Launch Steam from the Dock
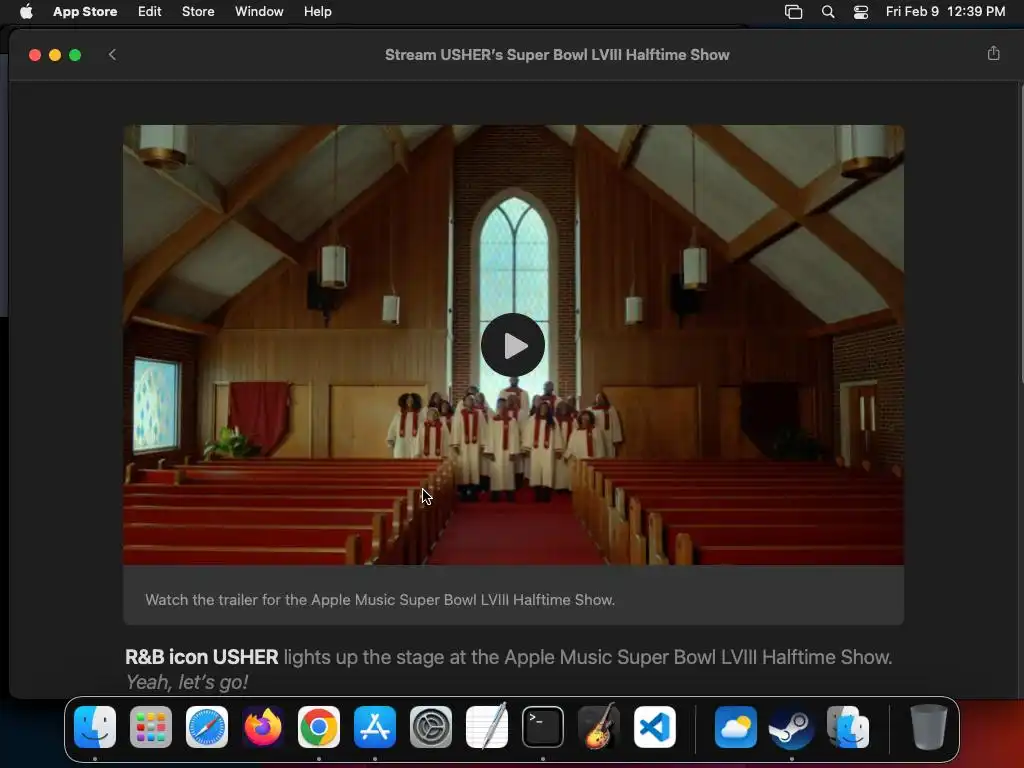The width and height of the screenshot is (1024, 768). coord(792,727)
